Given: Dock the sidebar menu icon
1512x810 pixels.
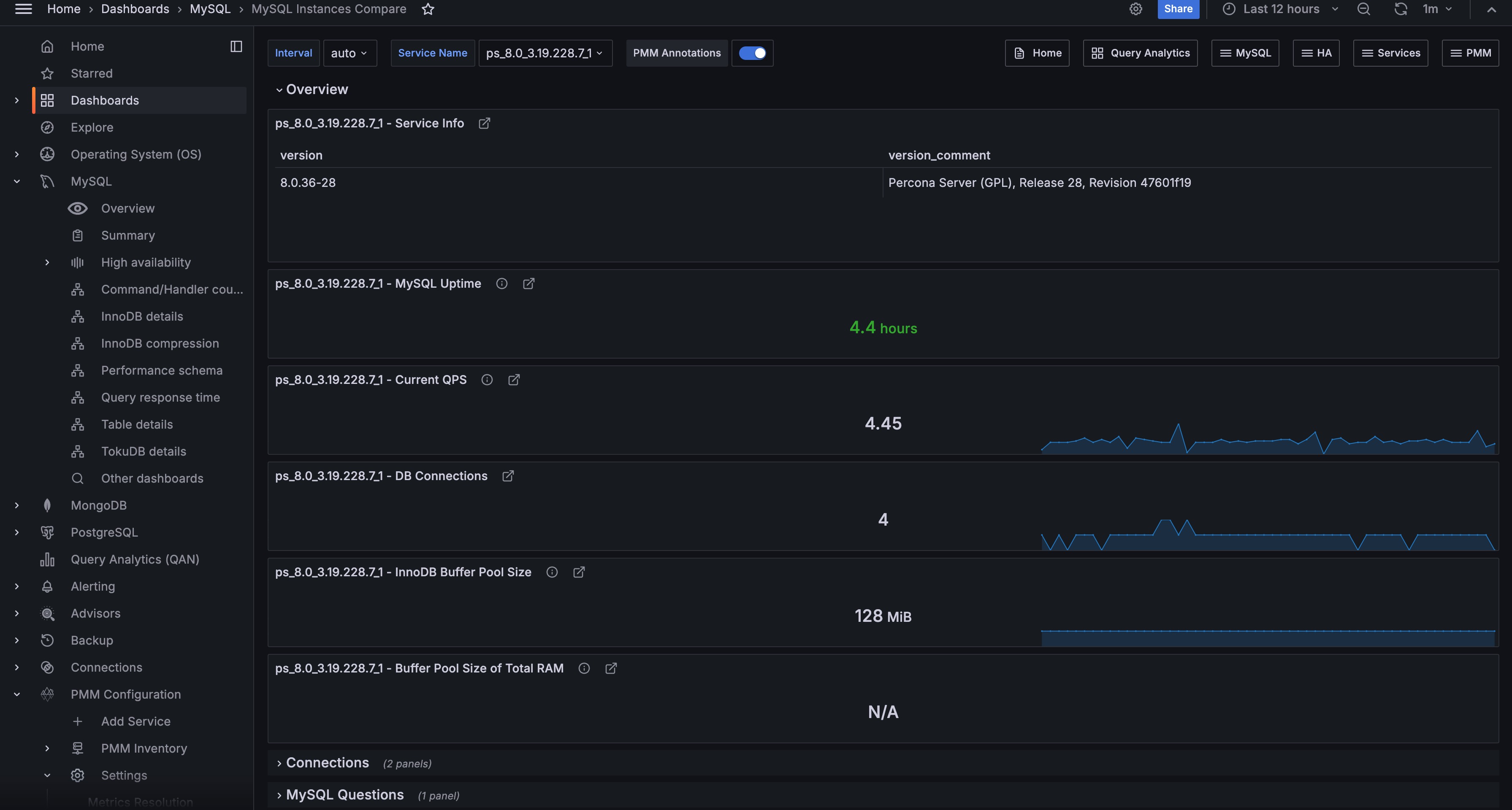Looking at the screenshot, I should tap(236, 46).
